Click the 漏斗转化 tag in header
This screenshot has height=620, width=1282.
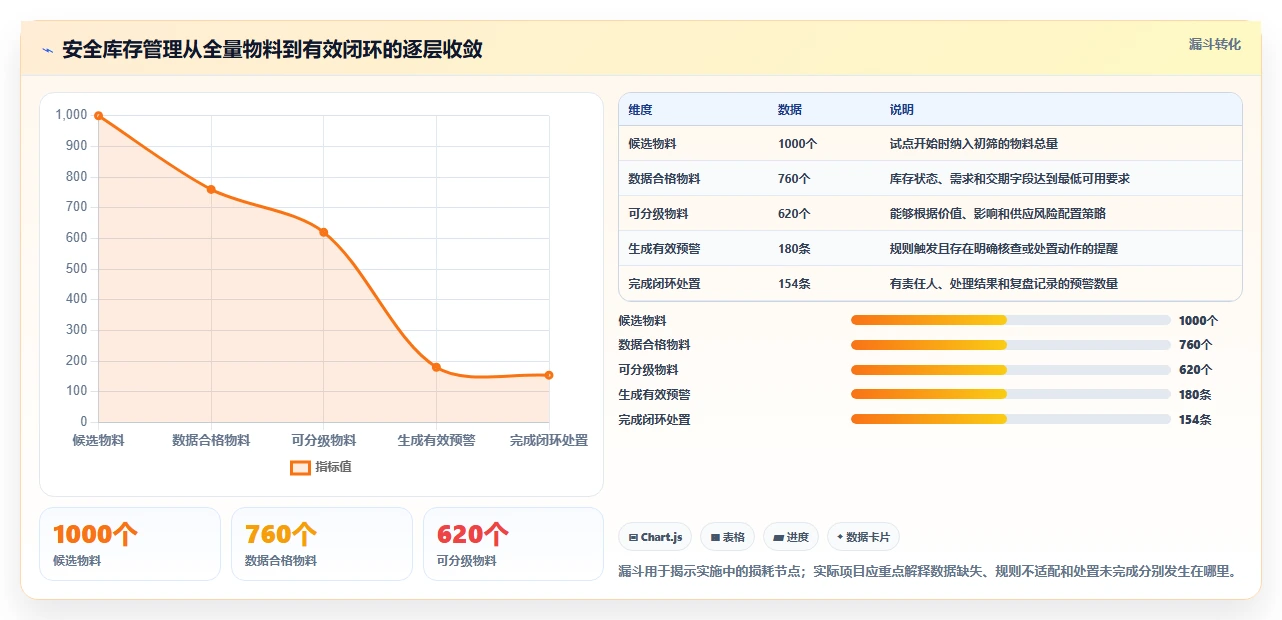(x=1215, y=45)
